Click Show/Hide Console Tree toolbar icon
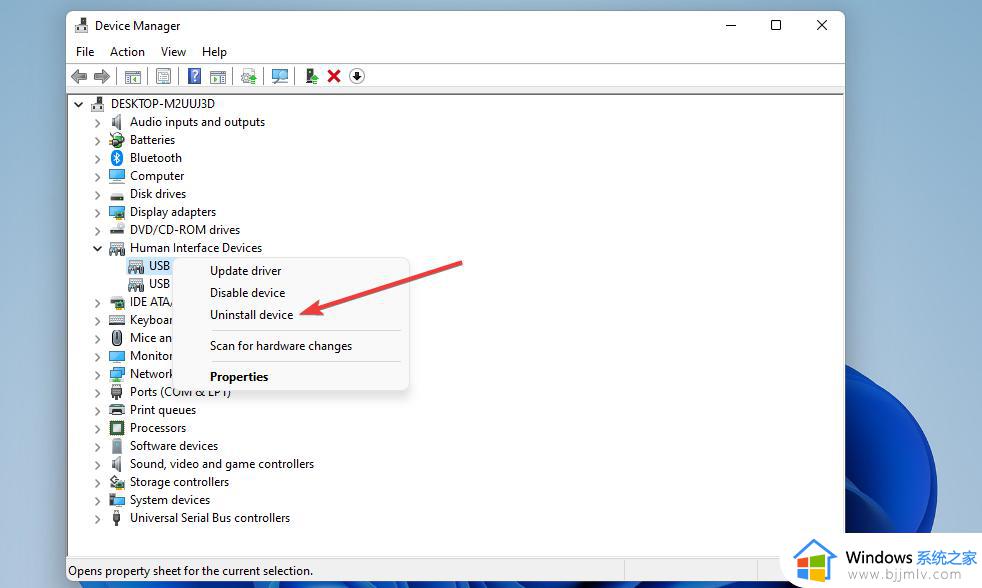Viewport: 982px width, 588px height. [x=132, y=76]
